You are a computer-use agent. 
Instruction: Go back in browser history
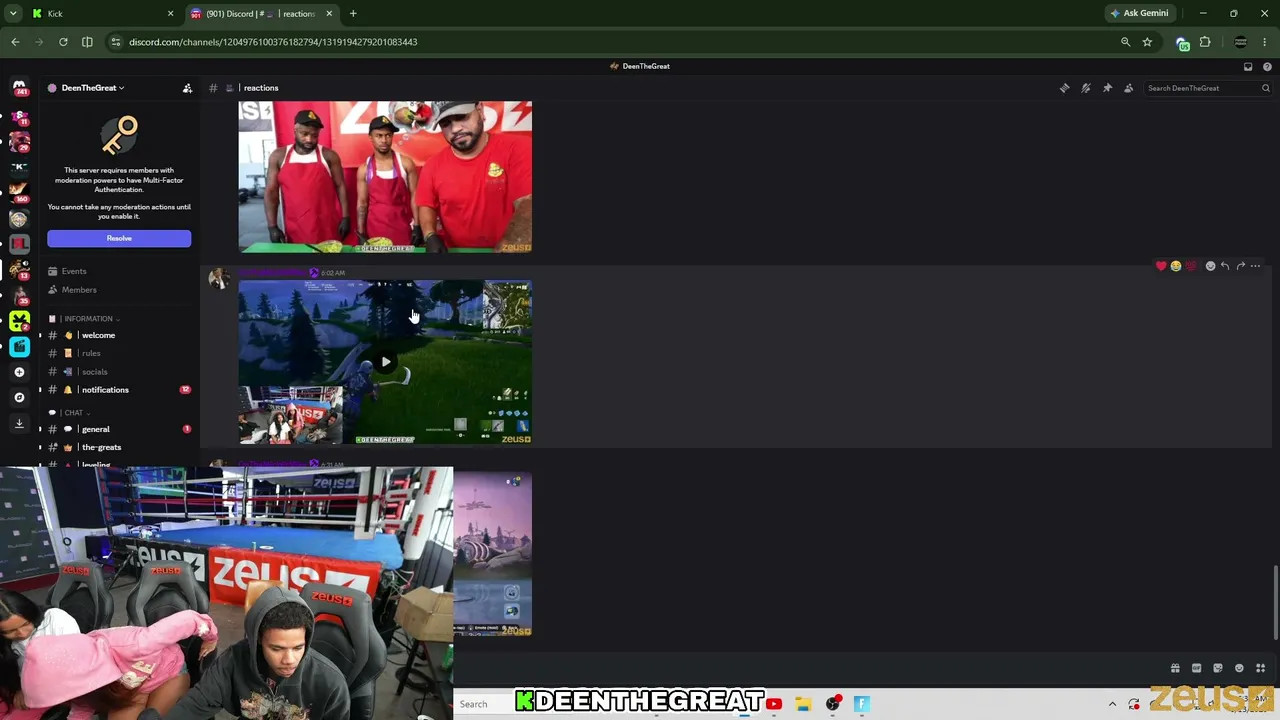(x=15, y=42)
